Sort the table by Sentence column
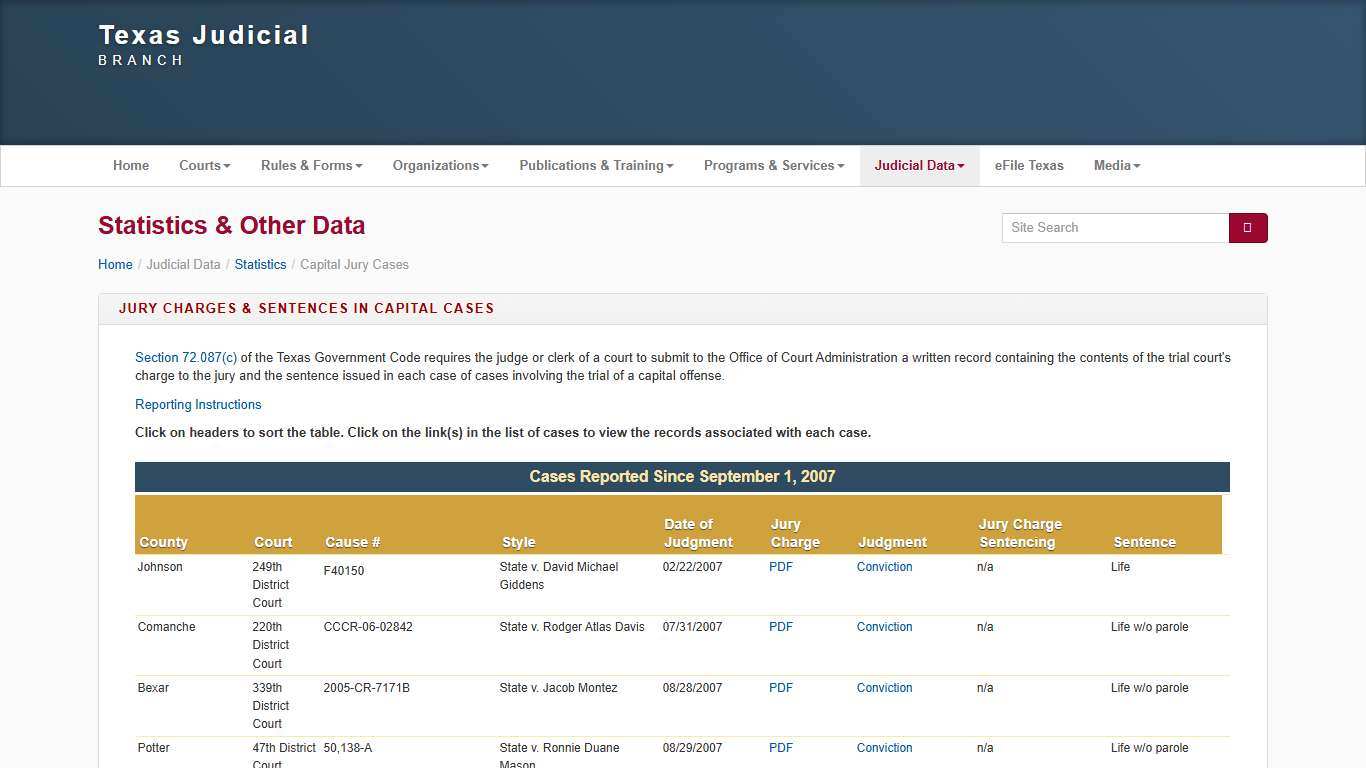This screenshot has height=768, width=1366. pos(1144,541)
